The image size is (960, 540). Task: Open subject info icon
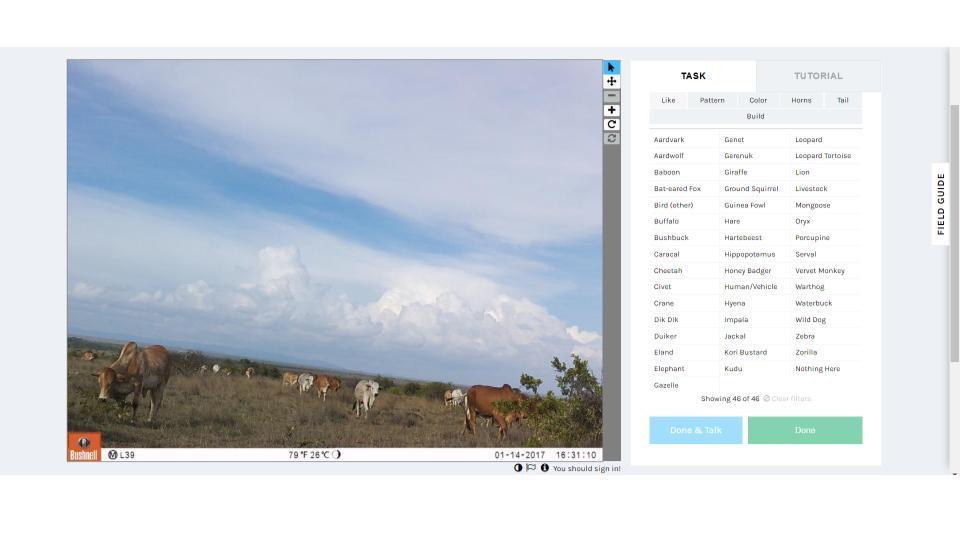coord(544,468)
